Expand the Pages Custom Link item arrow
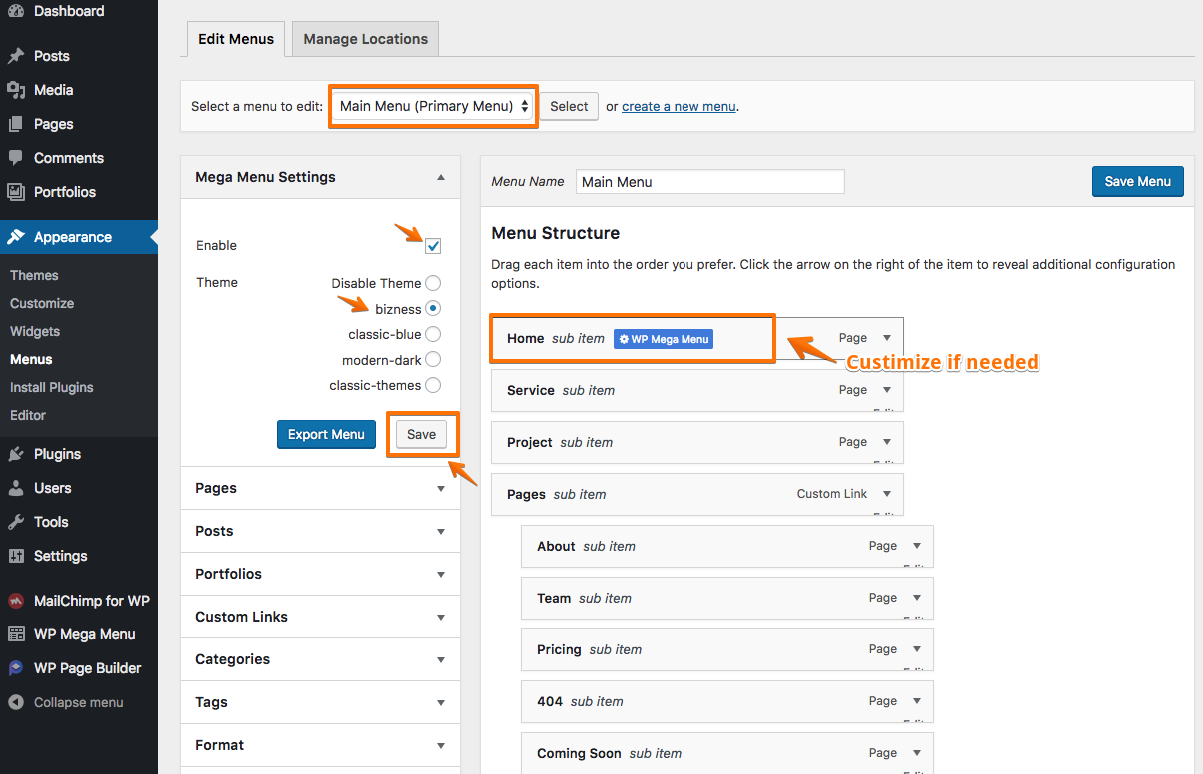The height and width of the screenshot is (774, 1203). point(887,494)
